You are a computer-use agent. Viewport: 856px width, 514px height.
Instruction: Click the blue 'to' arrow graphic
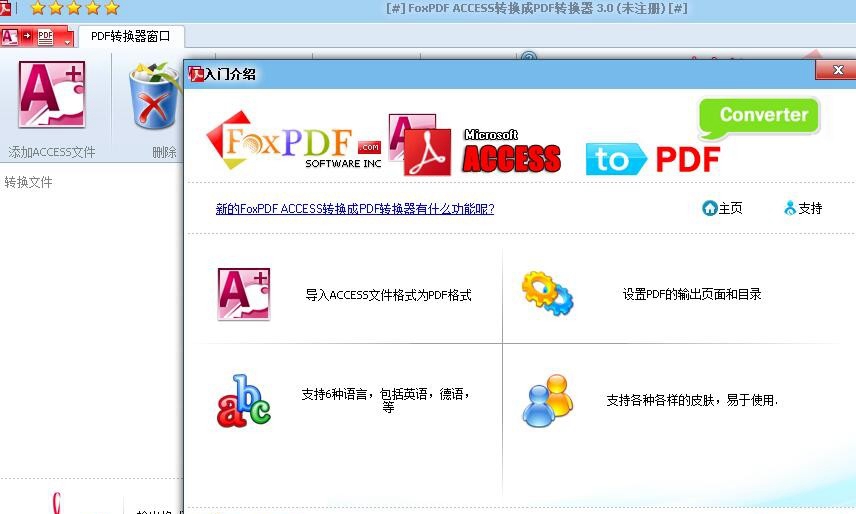pyautogui.click(x=616, y=159)
